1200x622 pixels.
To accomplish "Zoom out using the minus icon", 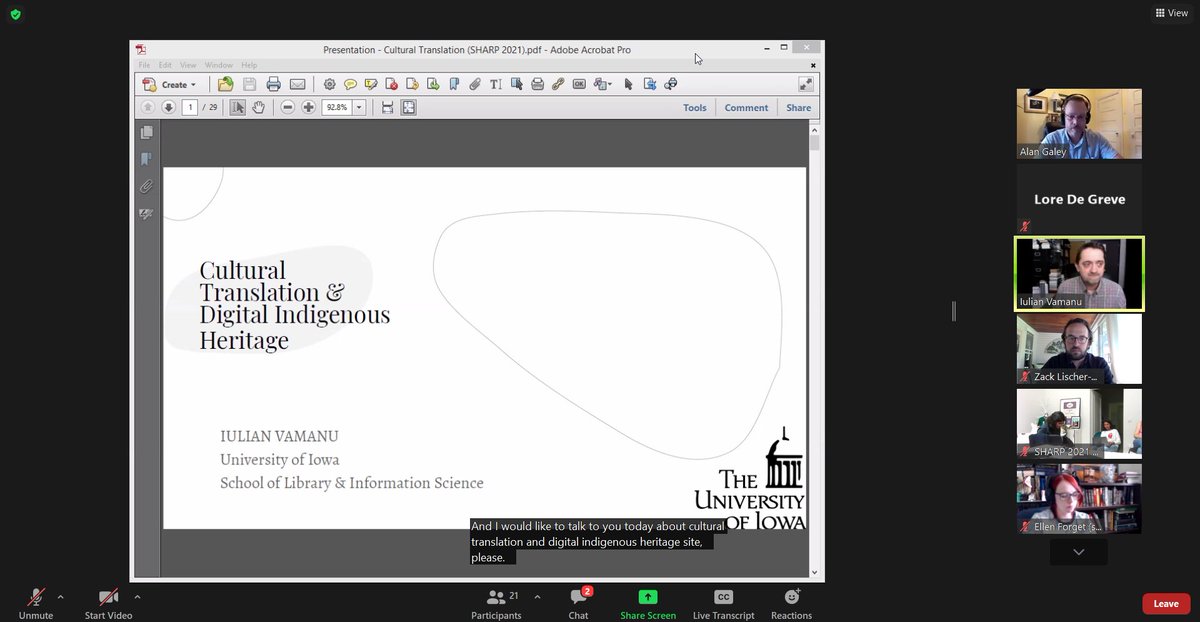I will [x=288, y=106].
